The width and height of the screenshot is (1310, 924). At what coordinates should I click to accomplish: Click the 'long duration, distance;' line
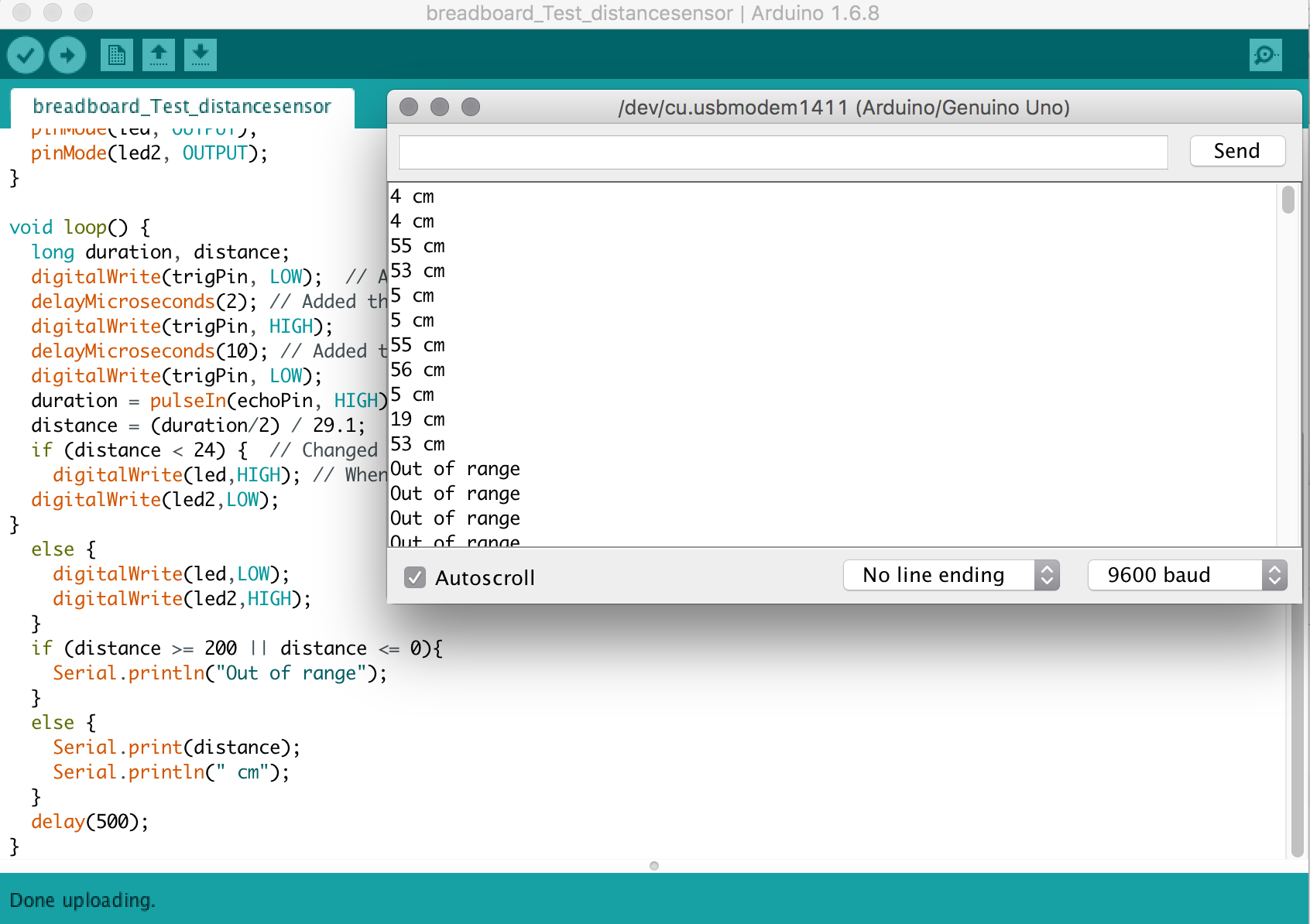(x=160, y=252)
